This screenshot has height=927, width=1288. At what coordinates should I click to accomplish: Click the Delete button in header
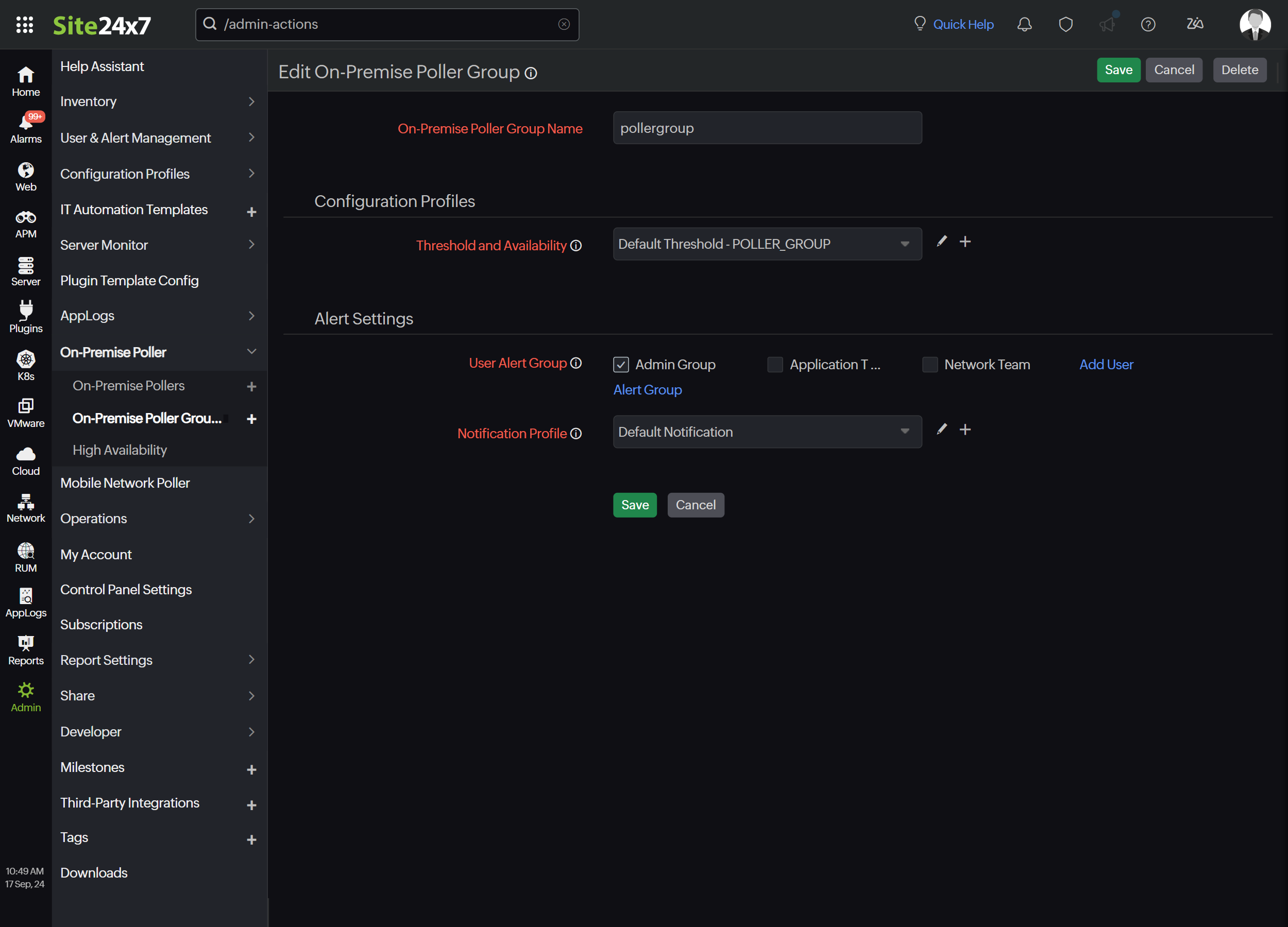click(x=1239, y=70)
